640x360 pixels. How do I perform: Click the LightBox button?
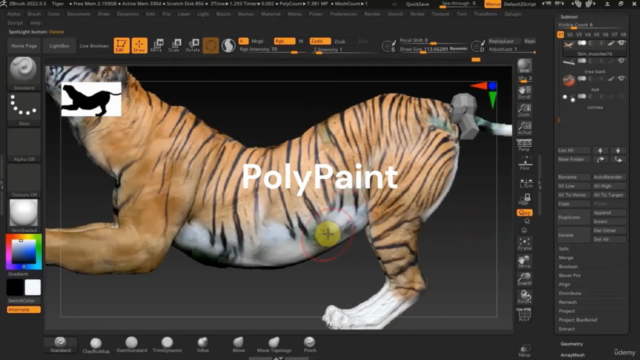click(x=59, y=46)
